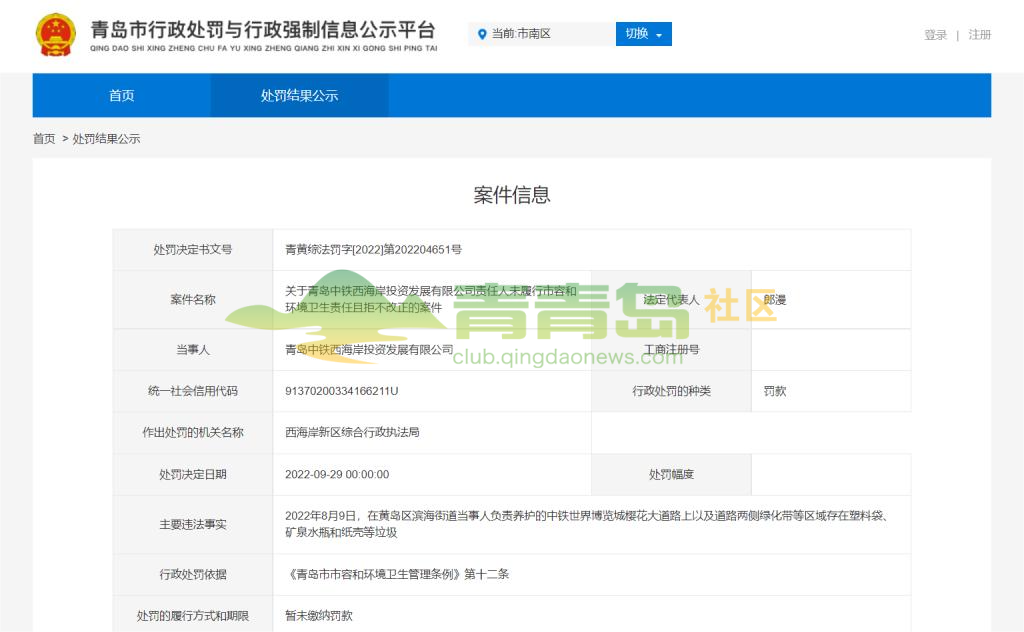Click the case name text about 青岛中铁西海岸
This screenshot has height=632, width=1024.
tap(431, 299)
